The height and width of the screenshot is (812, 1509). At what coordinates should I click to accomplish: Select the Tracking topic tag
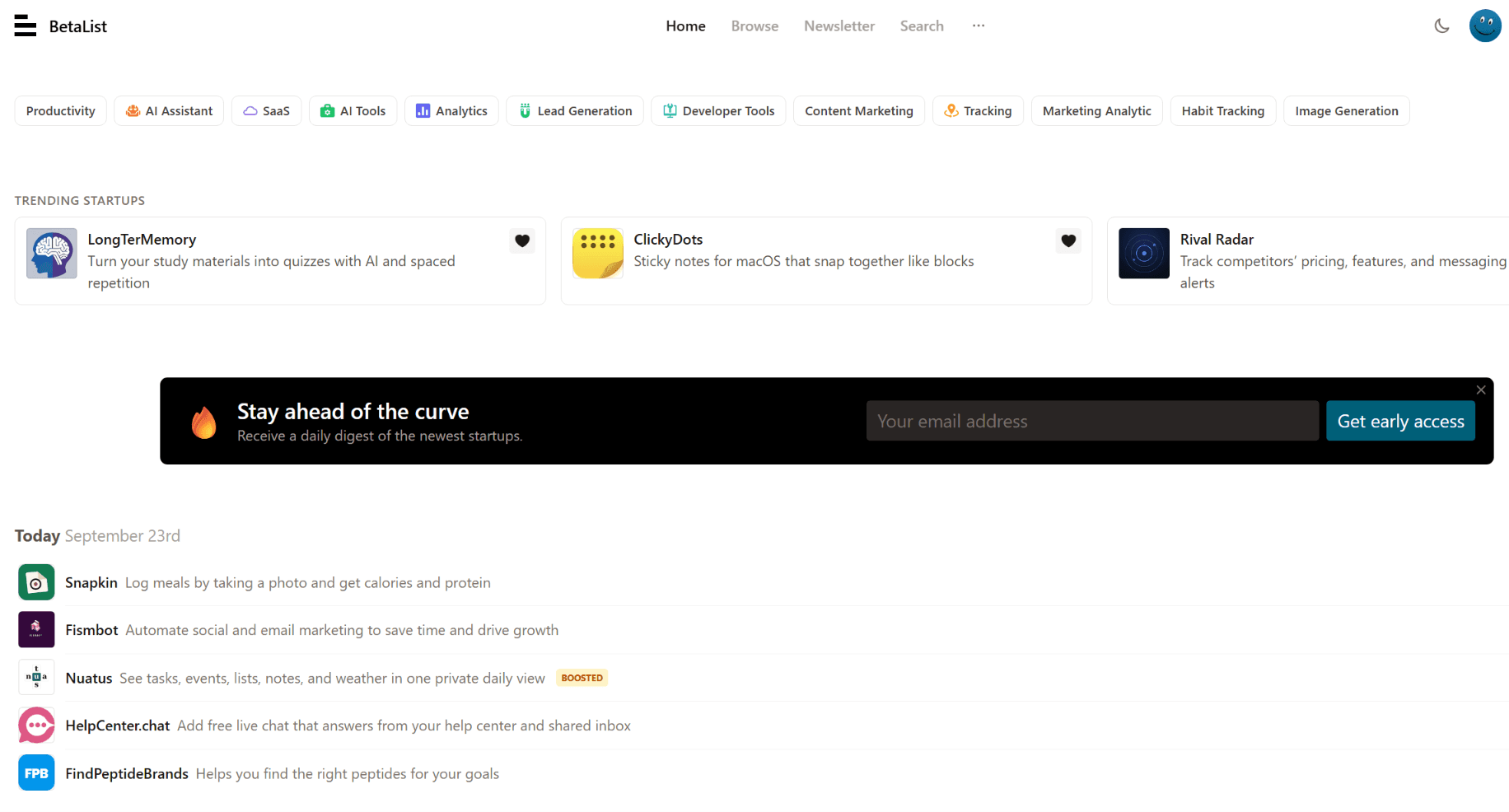[978, 110]
